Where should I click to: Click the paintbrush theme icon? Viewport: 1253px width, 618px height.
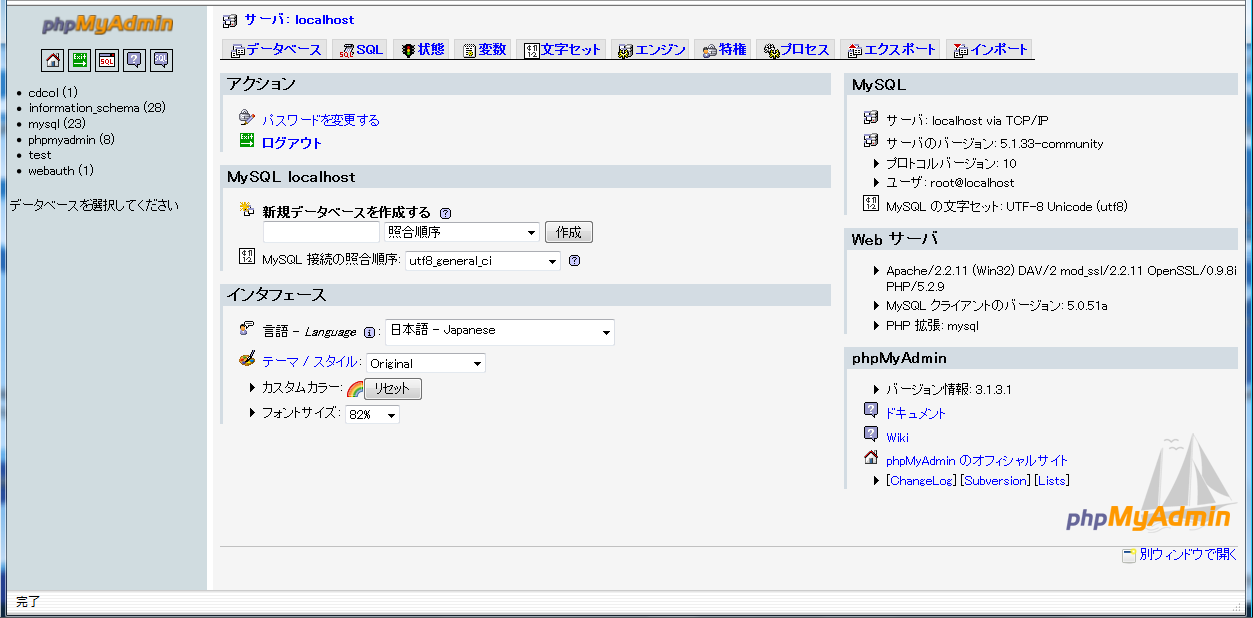[x=247, y=359]
